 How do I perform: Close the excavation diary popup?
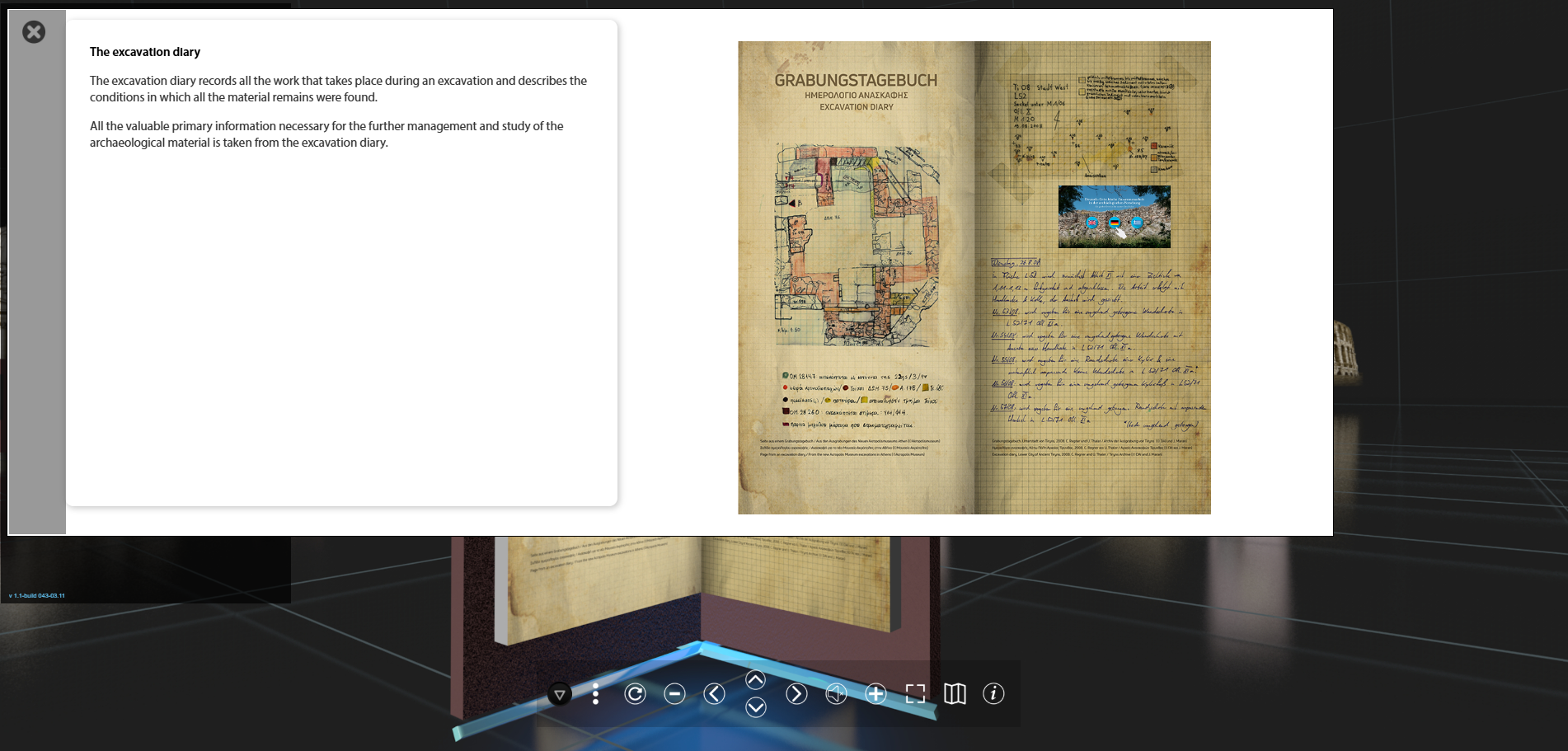coord(34,32)
